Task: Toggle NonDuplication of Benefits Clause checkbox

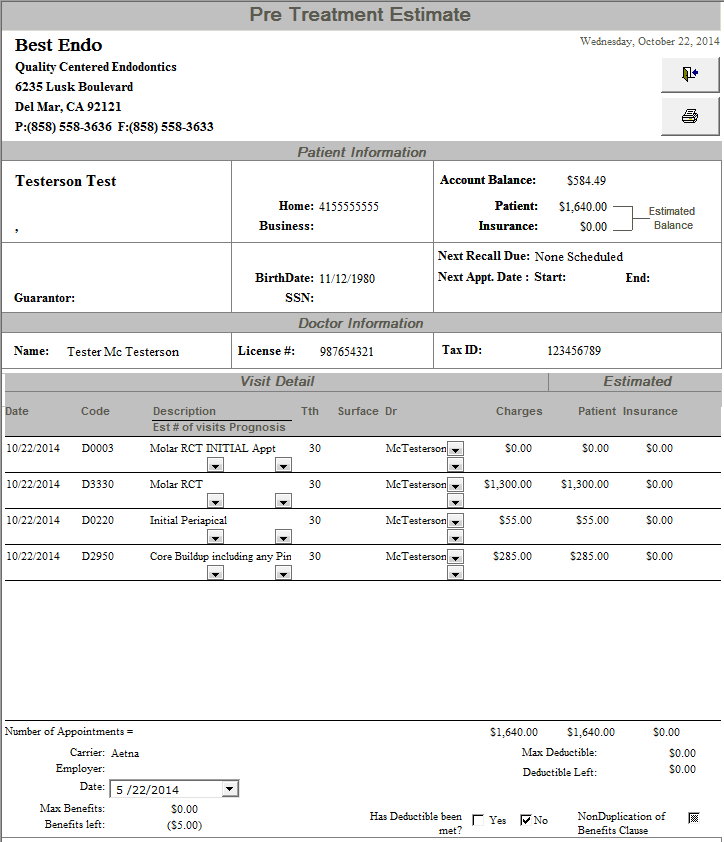Action: pos(693,818)
